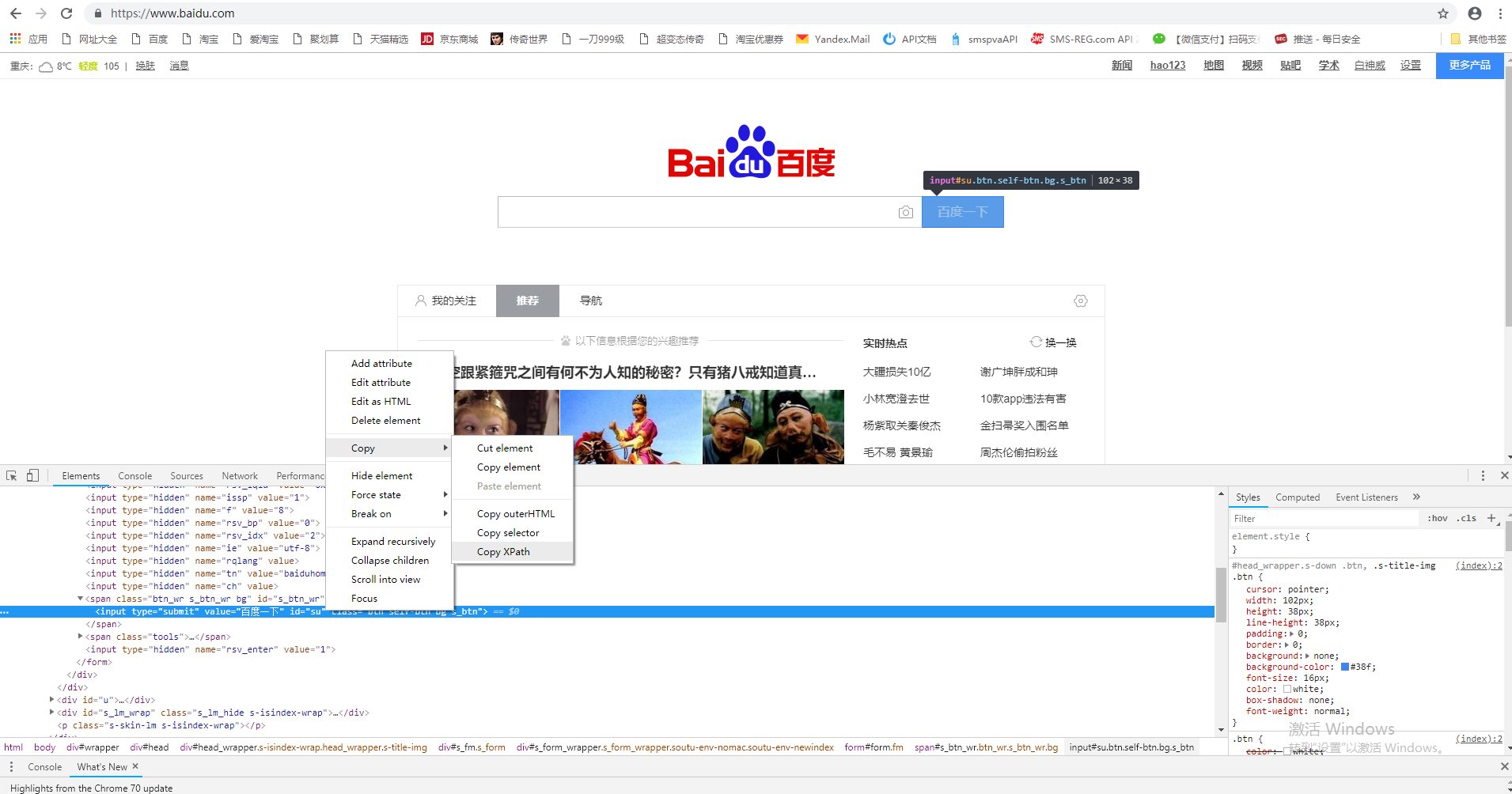The image size is (1512, 794).
Task: Click the 百度一下 search button
Action: coord(963,212)
